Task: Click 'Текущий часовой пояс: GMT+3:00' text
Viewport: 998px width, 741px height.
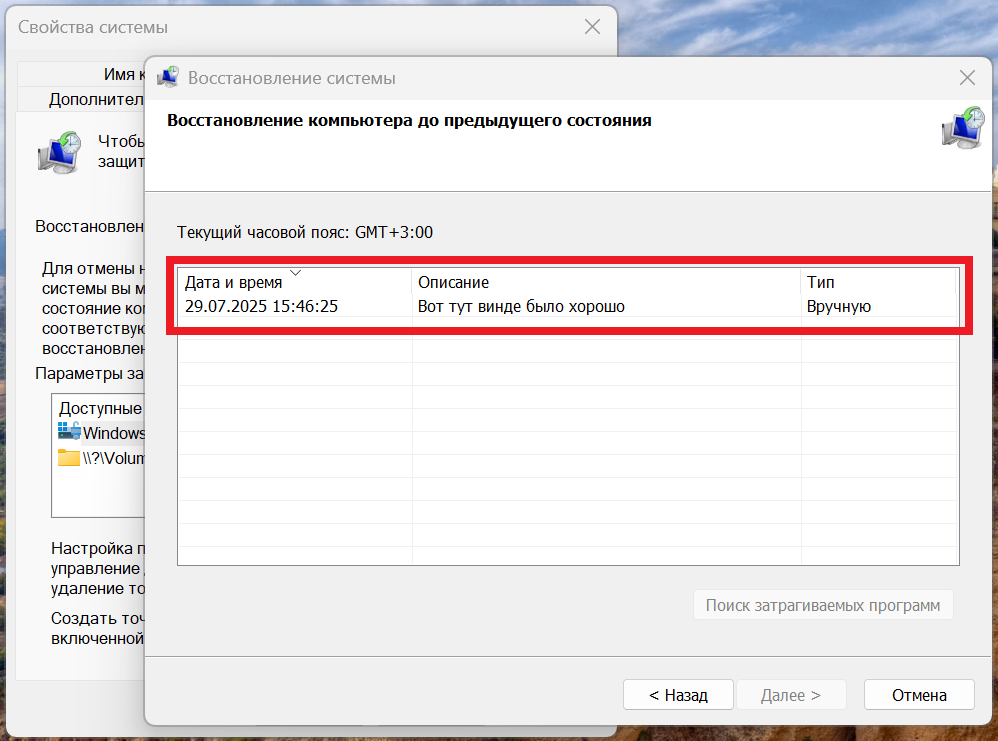Action: tap(305, 232)
